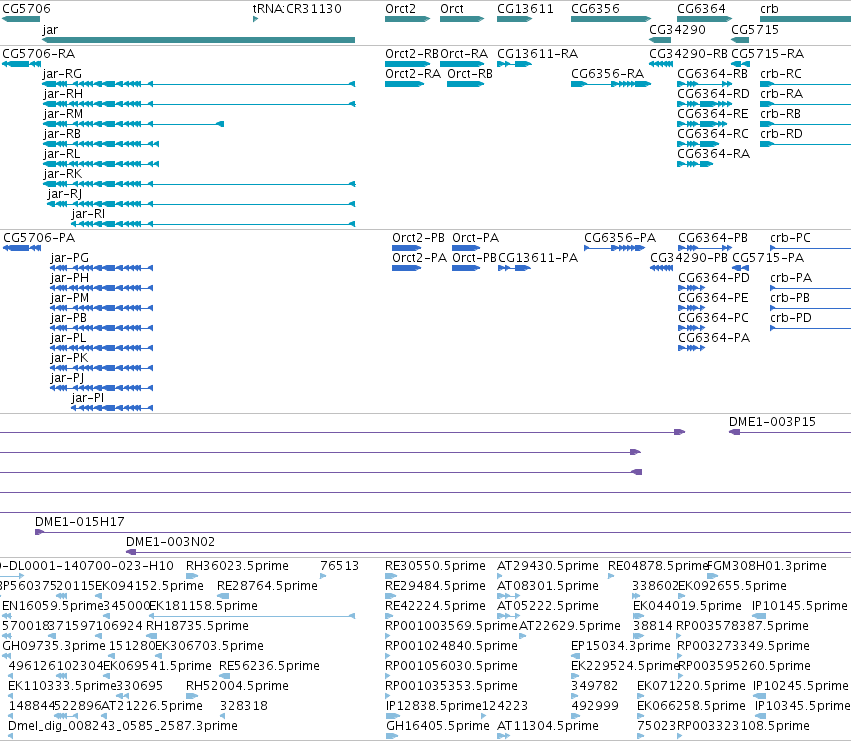
Task: Select the CG34290-RB transcript label
Action: pos(689,54)
